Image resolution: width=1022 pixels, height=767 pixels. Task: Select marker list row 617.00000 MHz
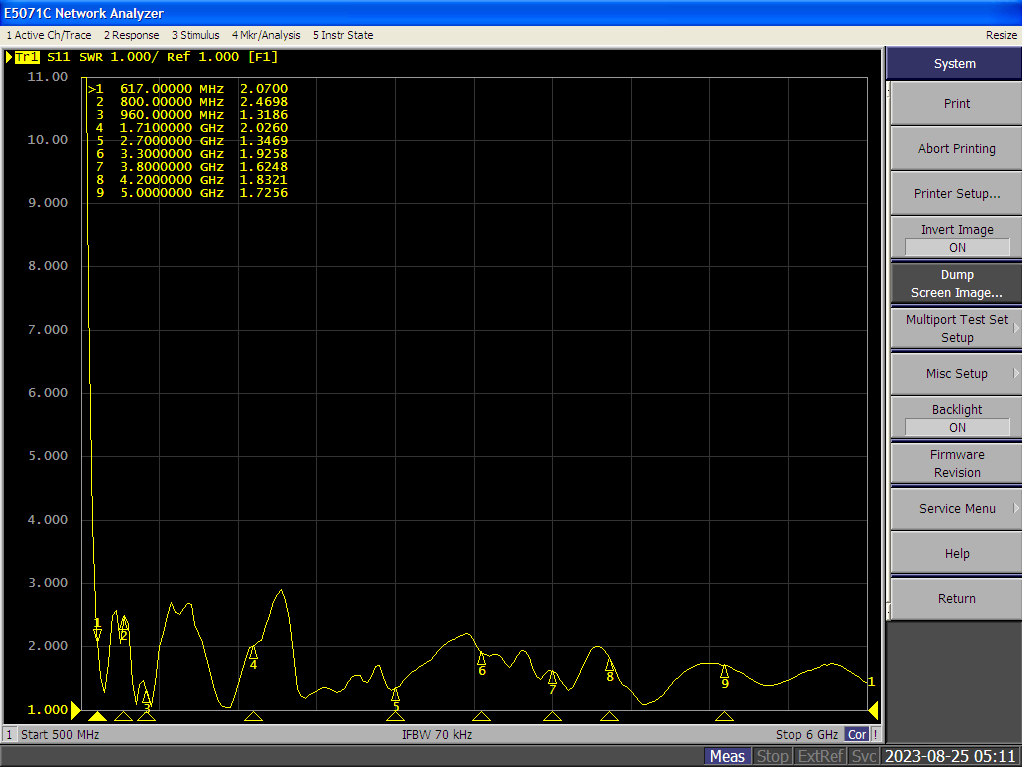click(x=188, y=89)
